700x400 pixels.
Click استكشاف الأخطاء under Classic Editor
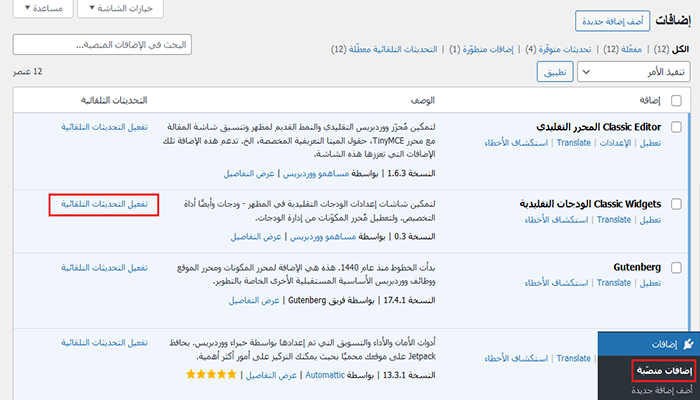point(516,143)
